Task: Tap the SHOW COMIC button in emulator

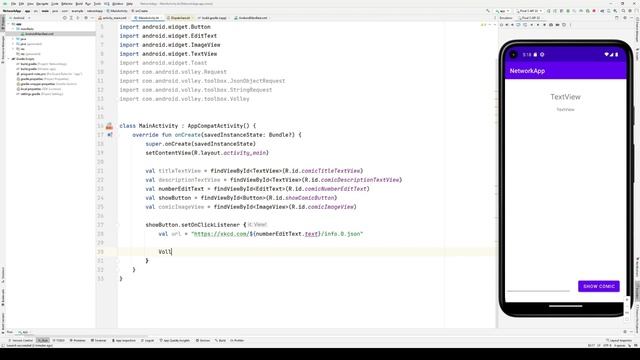Action: click(599, 286)
